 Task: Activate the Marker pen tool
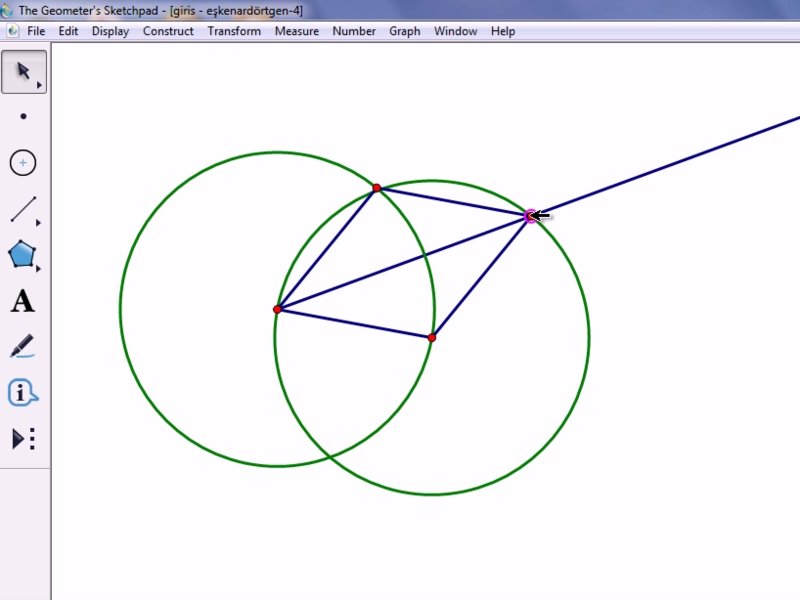(22, 346)
